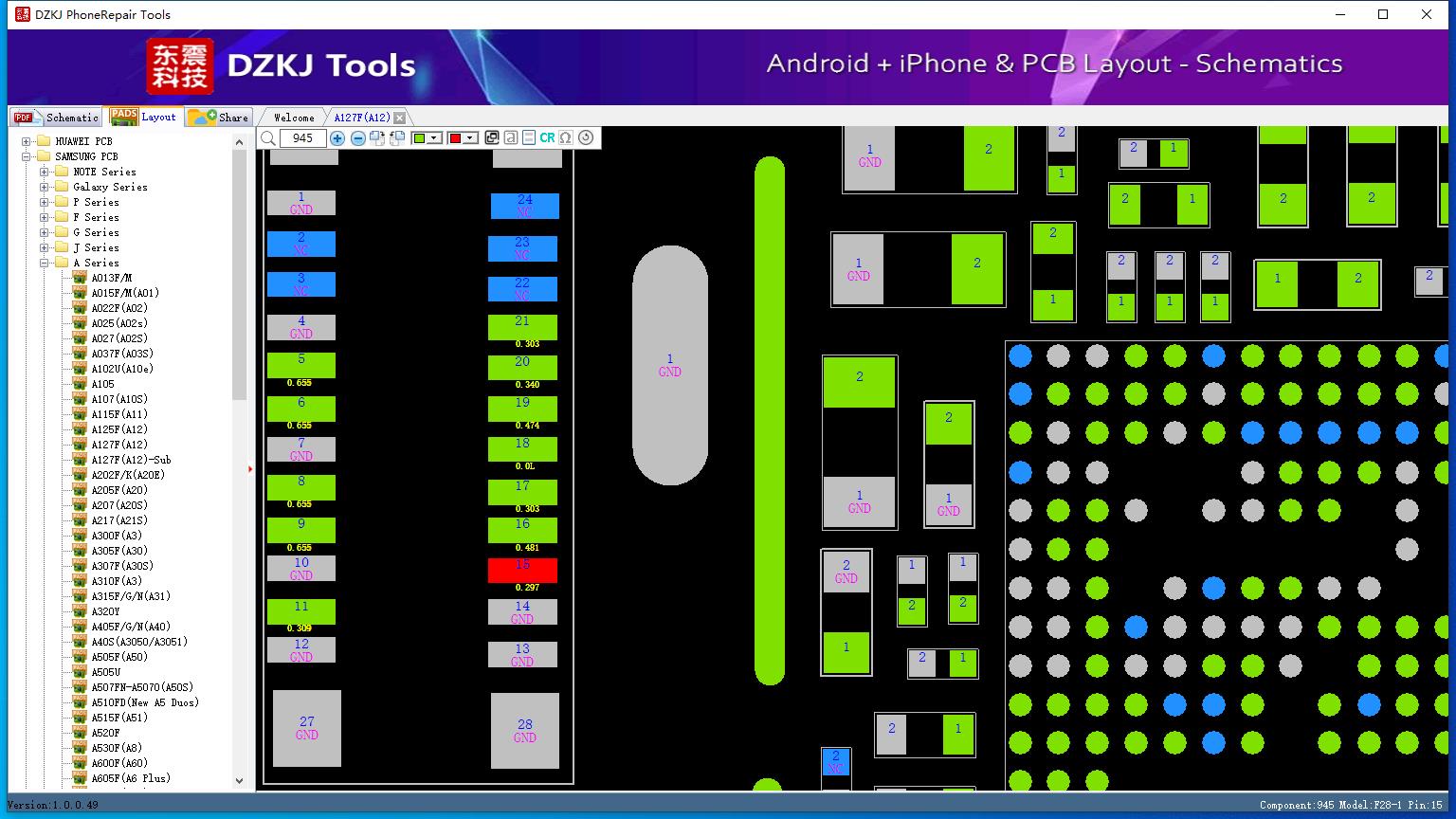1456x819 pixels.
Task: Open the A405F/G/N(A40) layout entry
Action: (x=131, y=627)
